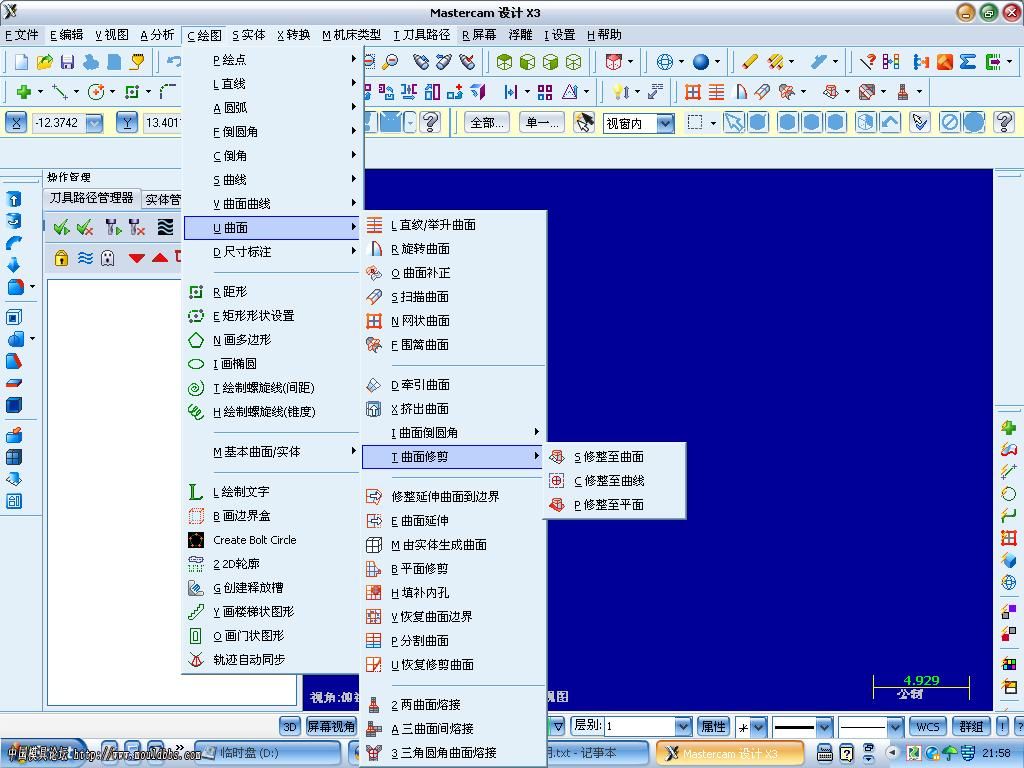Click the zoom magnifier icon in toolbar
The width and height of the screenshot is (1024, 768).
coord(390,62)
